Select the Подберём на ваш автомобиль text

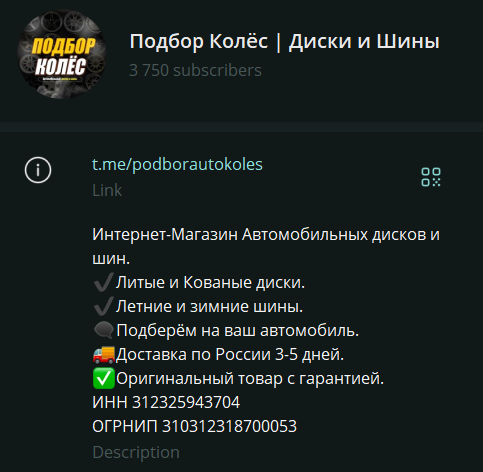(x=238, y=331)
